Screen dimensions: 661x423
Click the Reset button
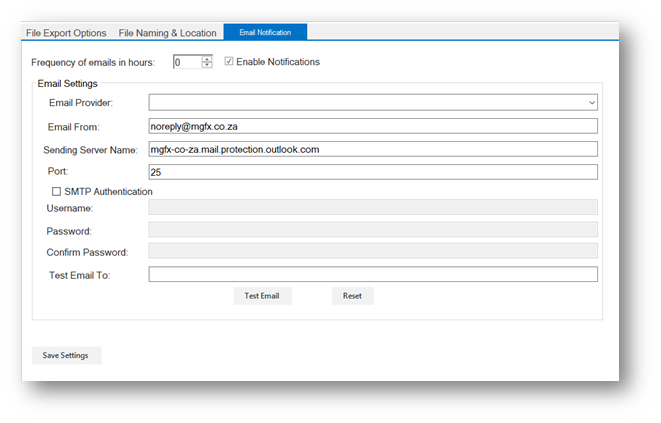pyautogui.click(x=352, y=296)
